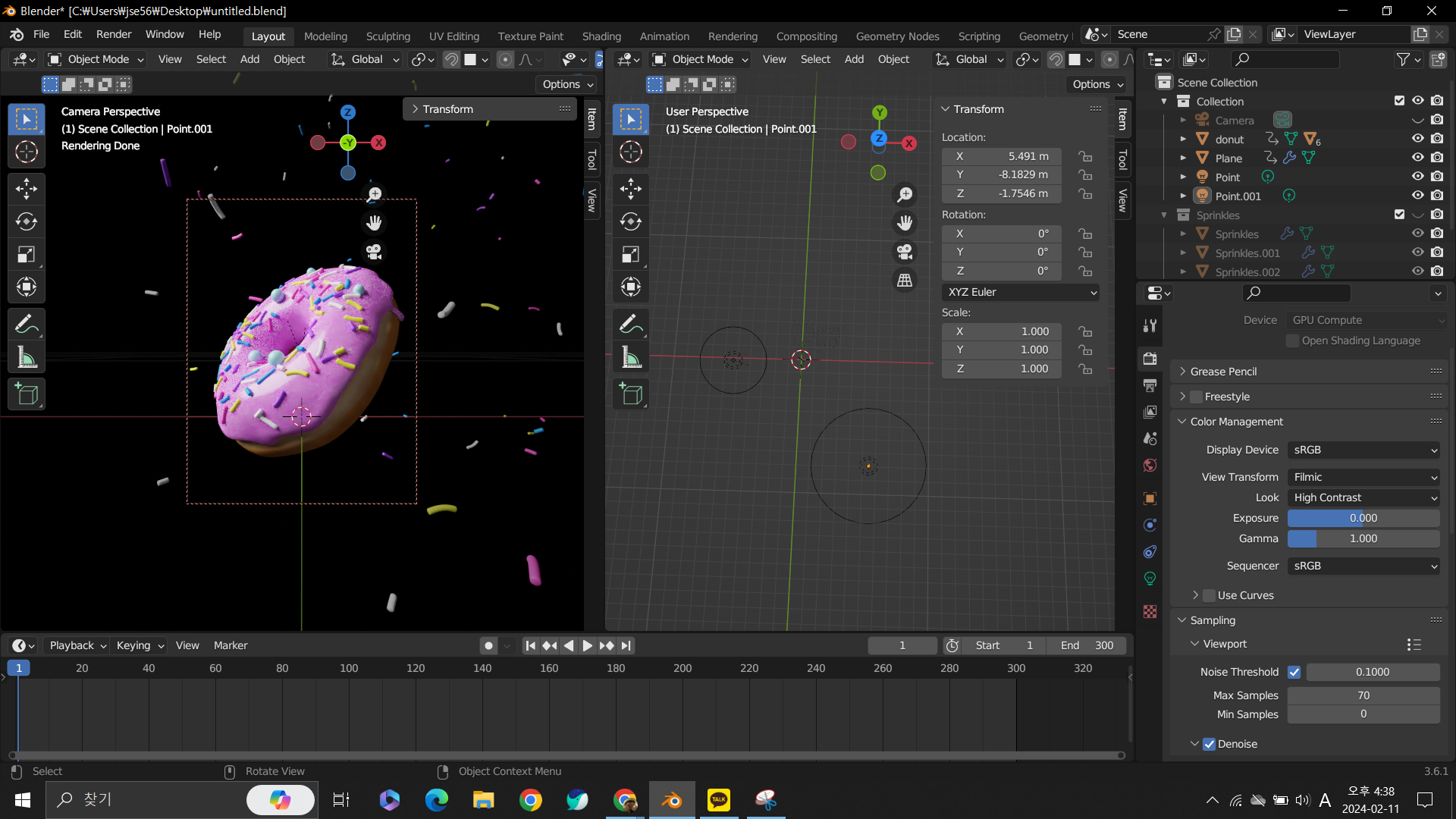Switch to the UV Editing workspace tab
Screen dimensions: 1456x819
tap(454, 36)
